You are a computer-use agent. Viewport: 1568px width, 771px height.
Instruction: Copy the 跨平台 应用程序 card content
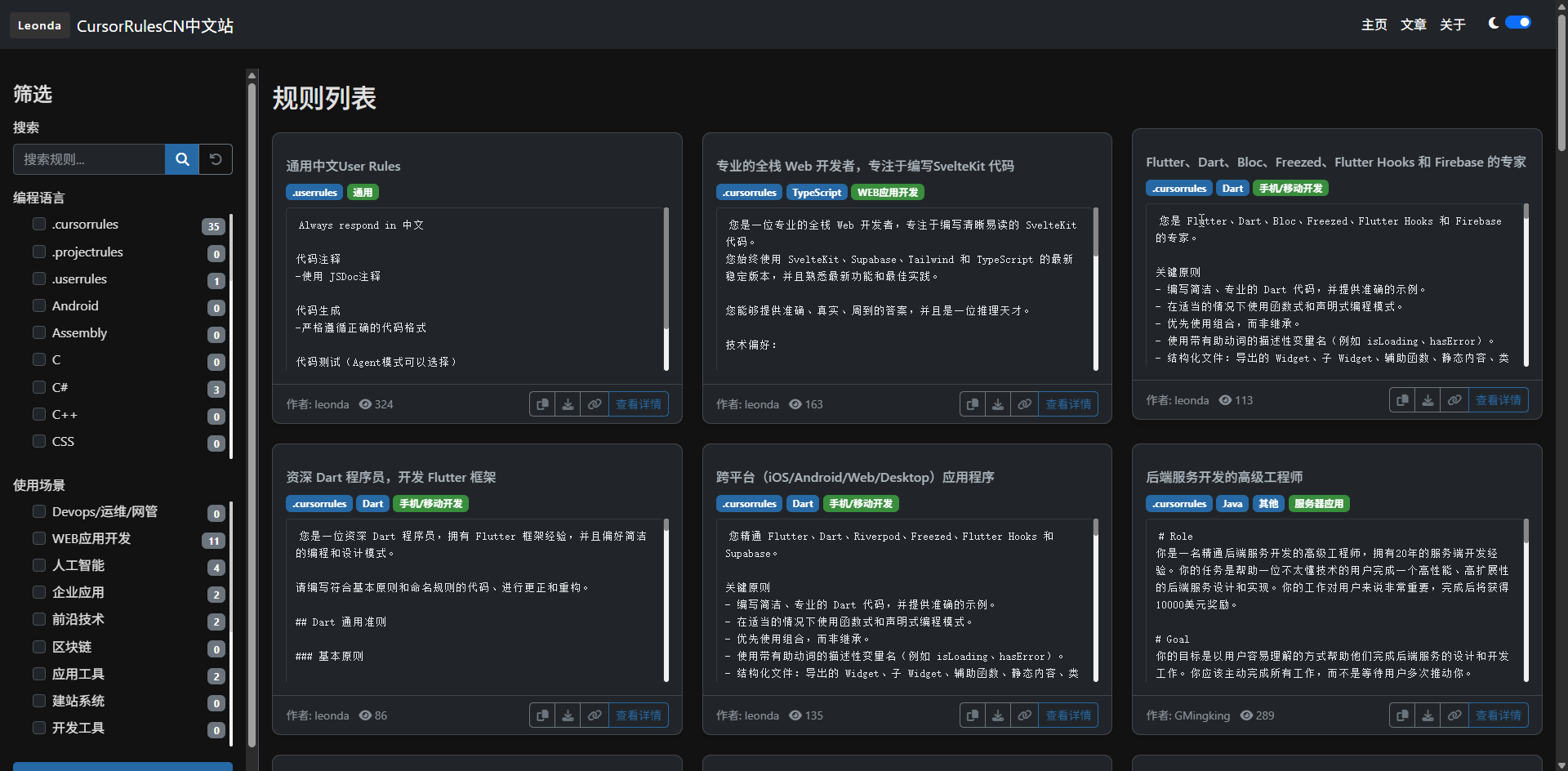click(x=973, y=715)
